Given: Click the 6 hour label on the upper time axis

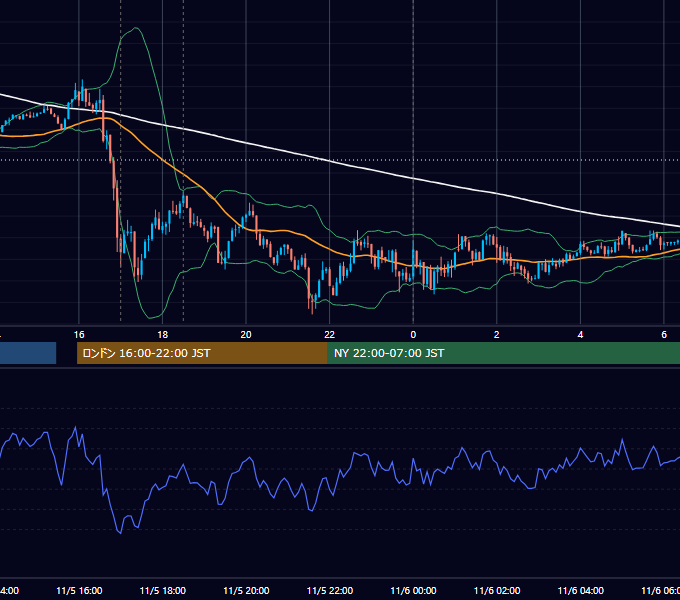Looking at the screenshot, I should 664,335.
